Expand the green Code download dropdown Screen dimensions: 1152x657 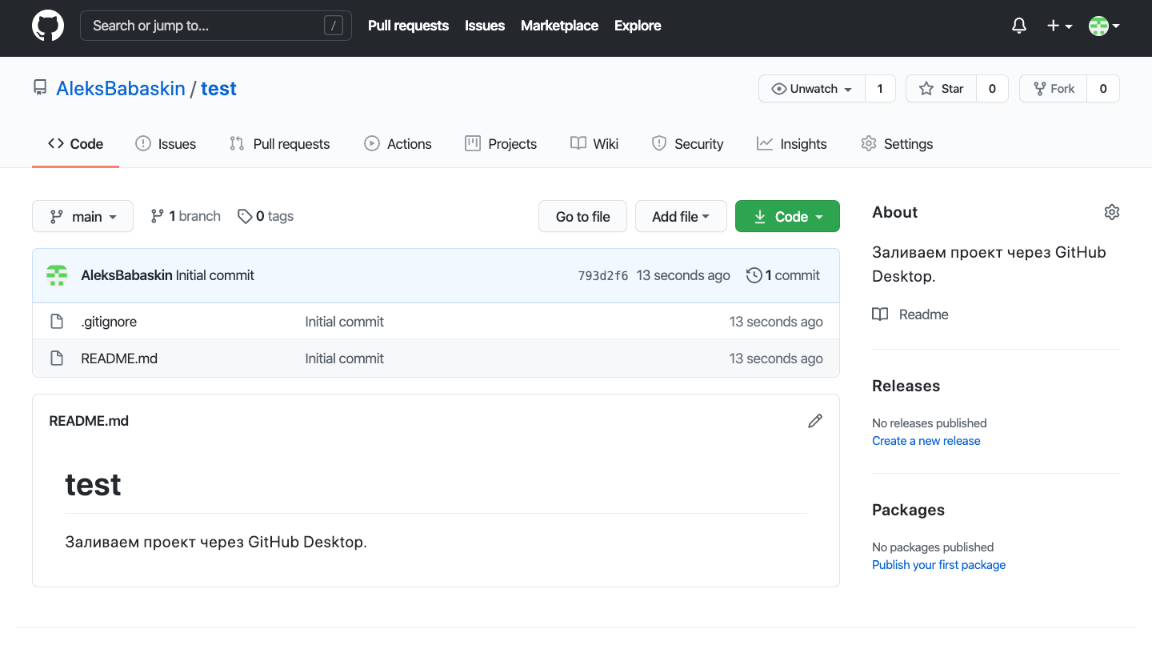(x=787, y=216)
